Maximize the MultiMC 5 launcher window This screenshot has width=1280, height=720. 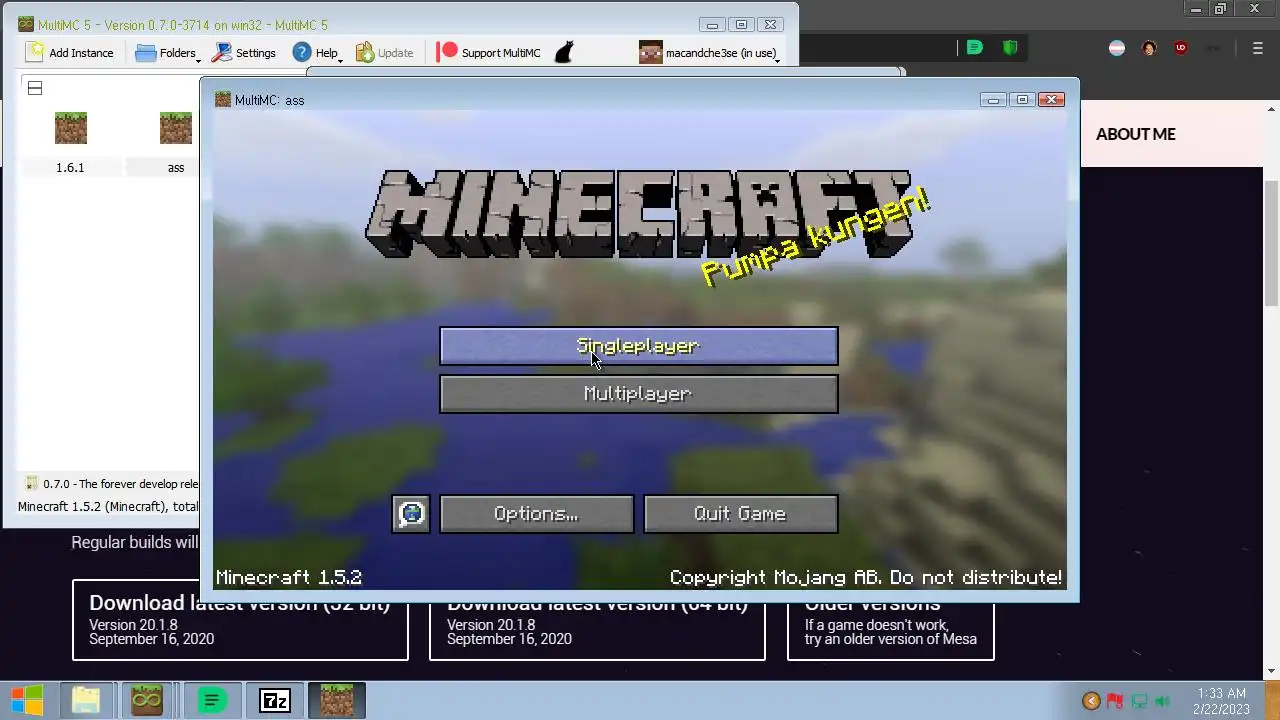click(741, 25)
